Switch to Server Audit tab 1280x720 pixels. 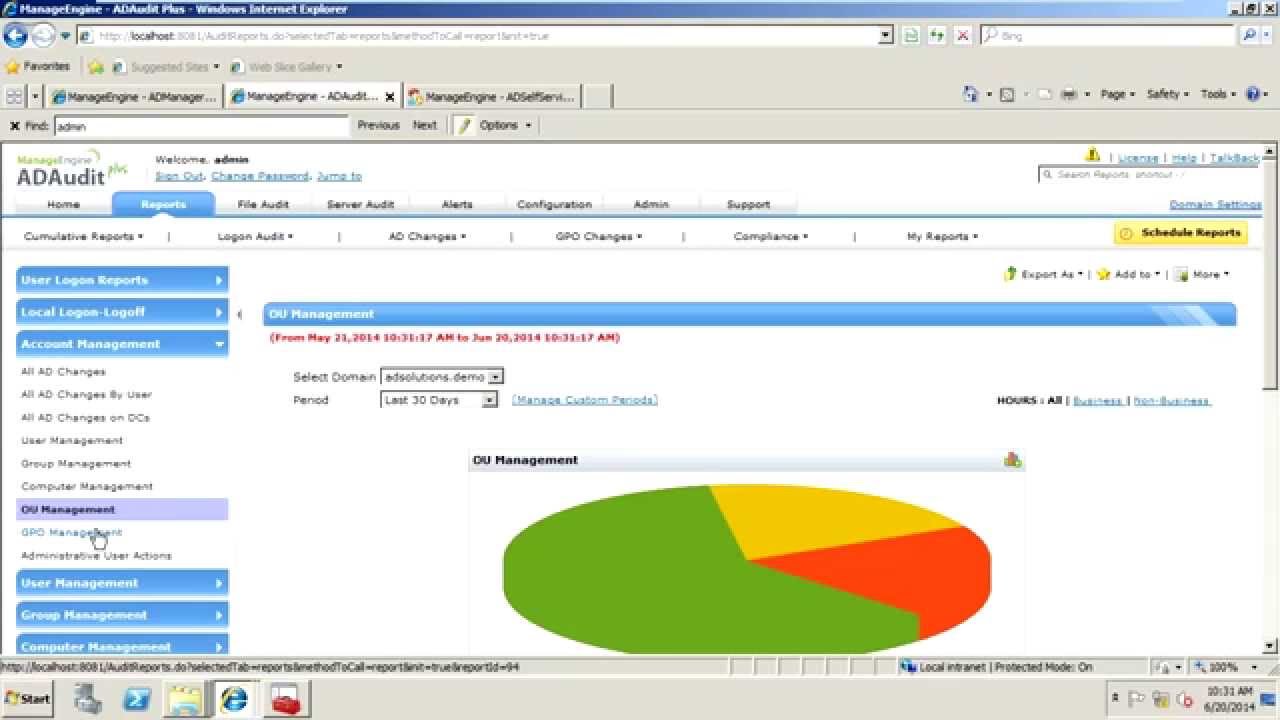pyautogui.click(x=360, y=204)
